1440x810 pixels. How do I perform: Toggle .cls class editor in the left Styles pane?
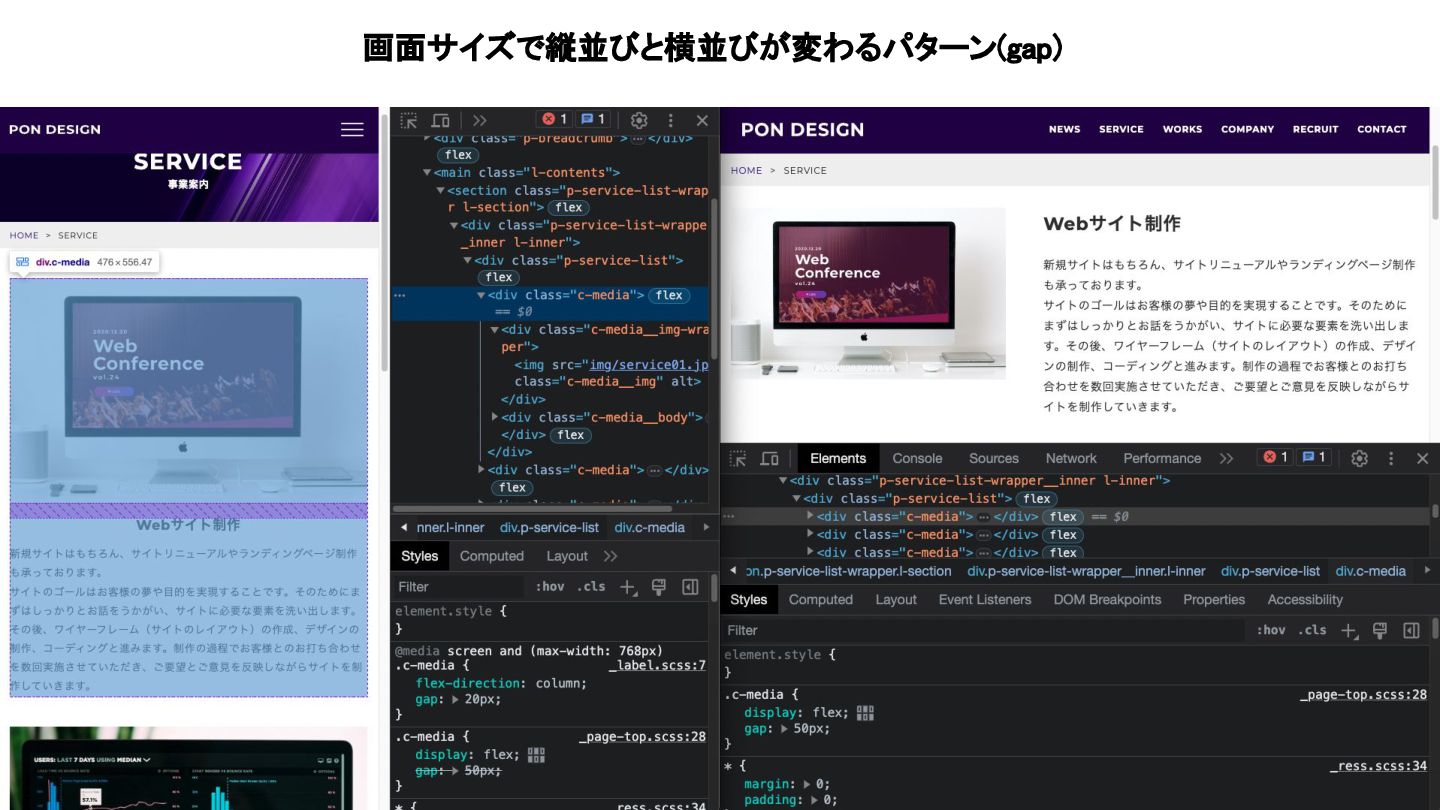pyautogui.click(x=591, y=587)
